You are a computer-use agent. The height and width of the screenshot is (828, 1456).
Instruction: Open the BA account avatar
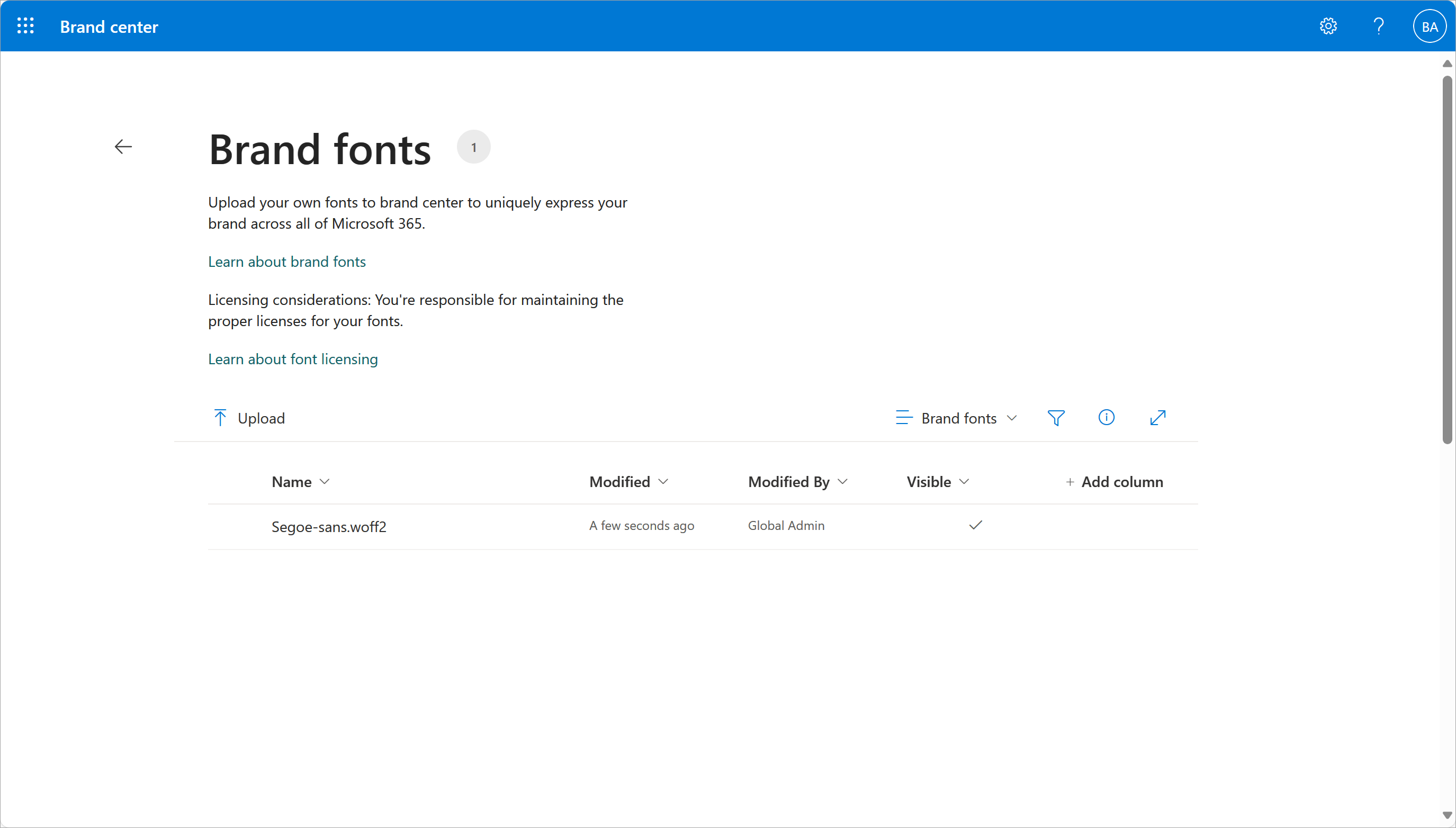coord(1430,26)
